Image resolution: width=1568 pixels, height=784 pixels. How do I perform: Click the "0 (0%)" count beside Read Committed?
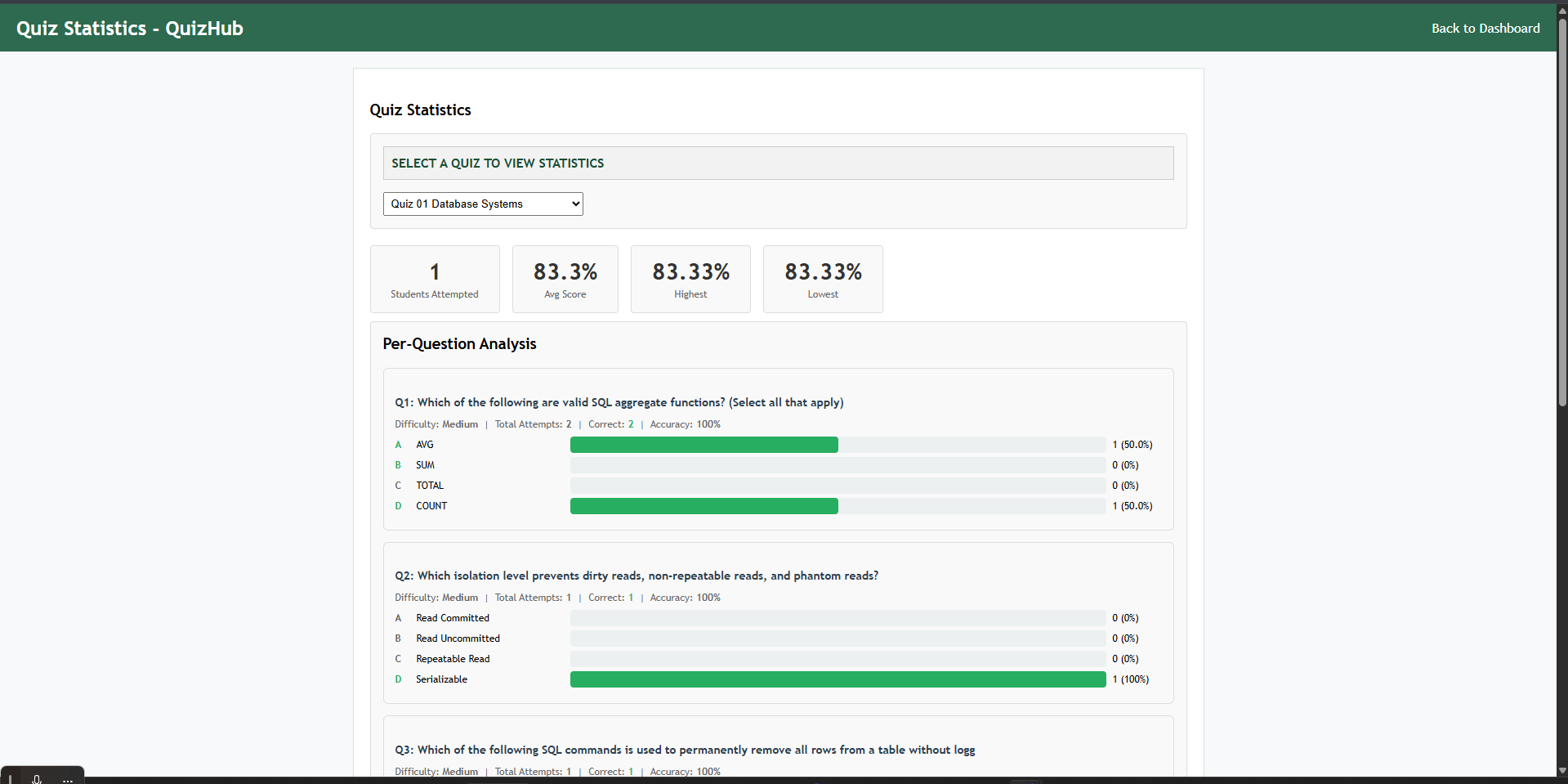tap(1125, 618)
